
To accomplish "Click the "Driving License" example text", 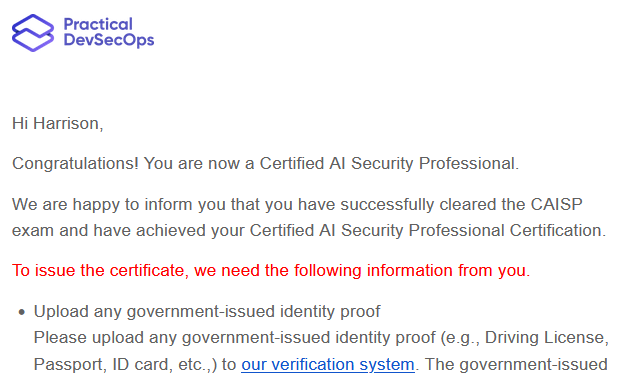I will point(544,337).
